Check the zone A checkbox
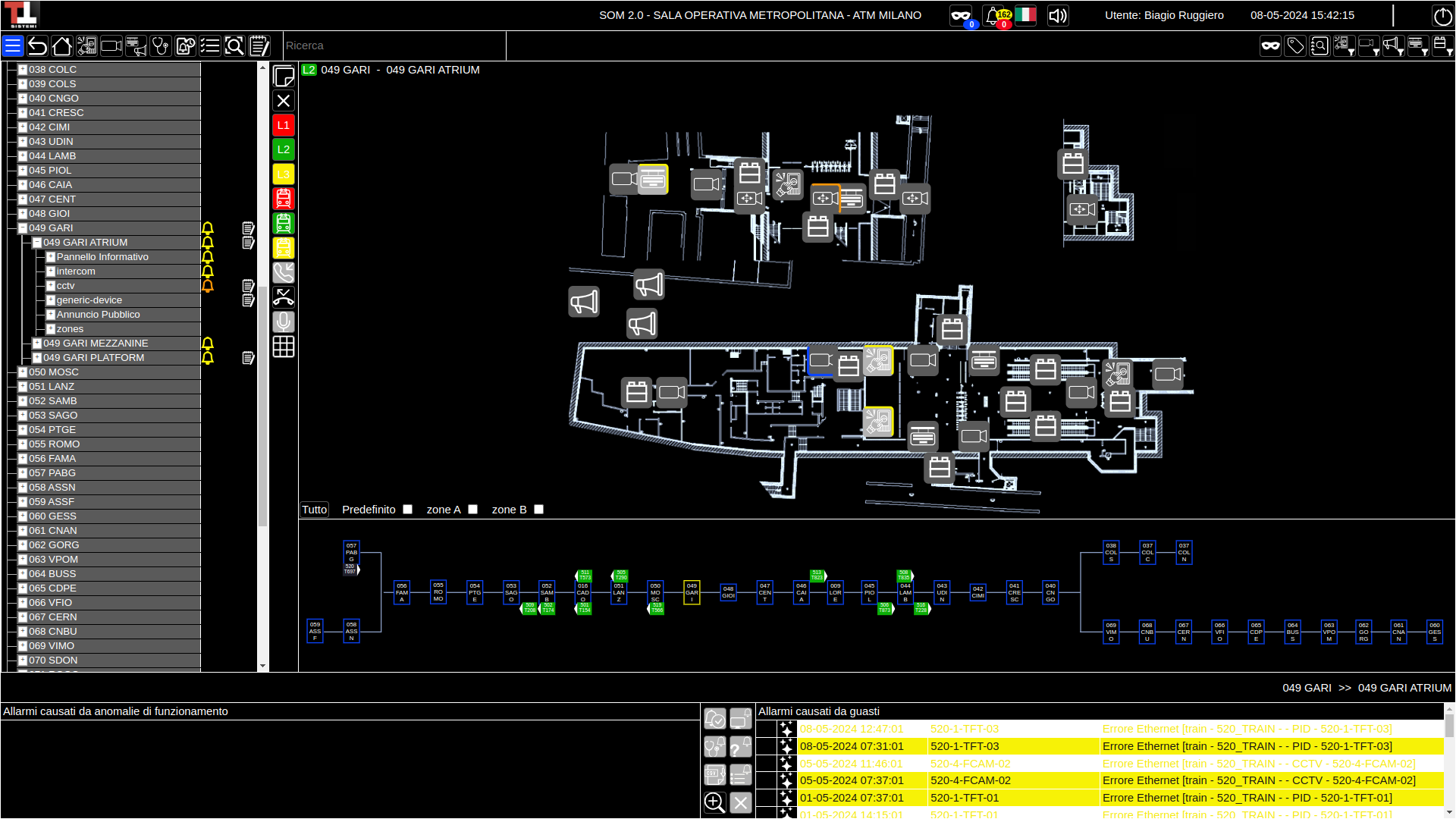The image size is (1456, 819). [x=473, y=510]
